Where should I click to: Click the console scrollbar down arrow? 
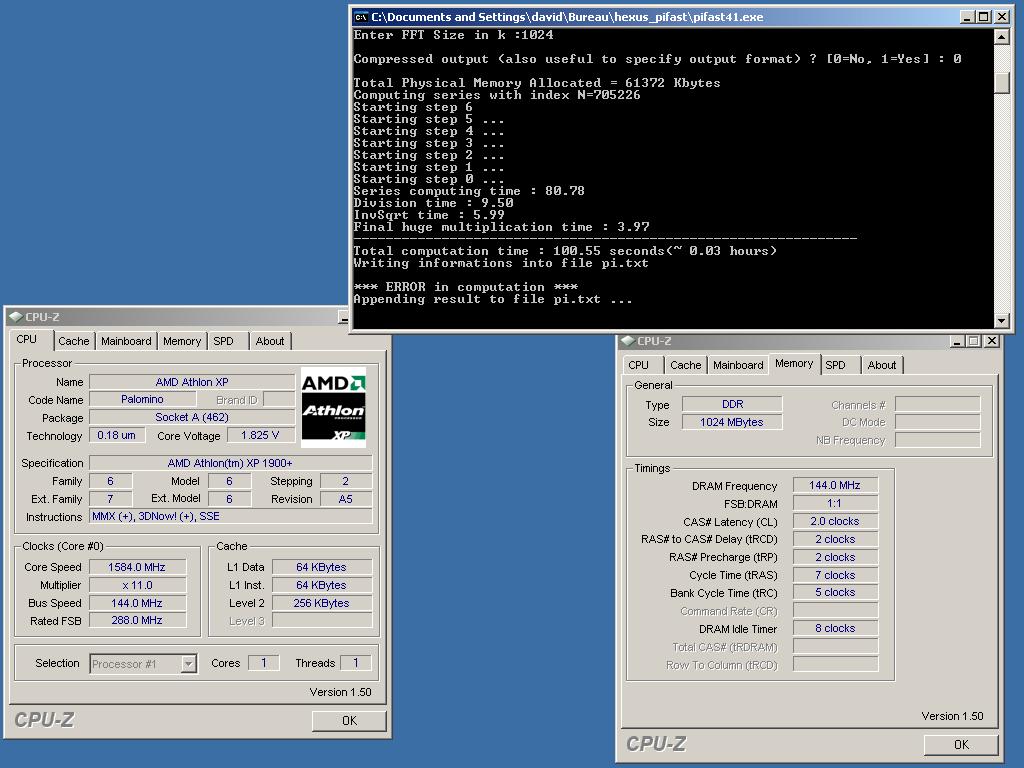point(1001,320)
